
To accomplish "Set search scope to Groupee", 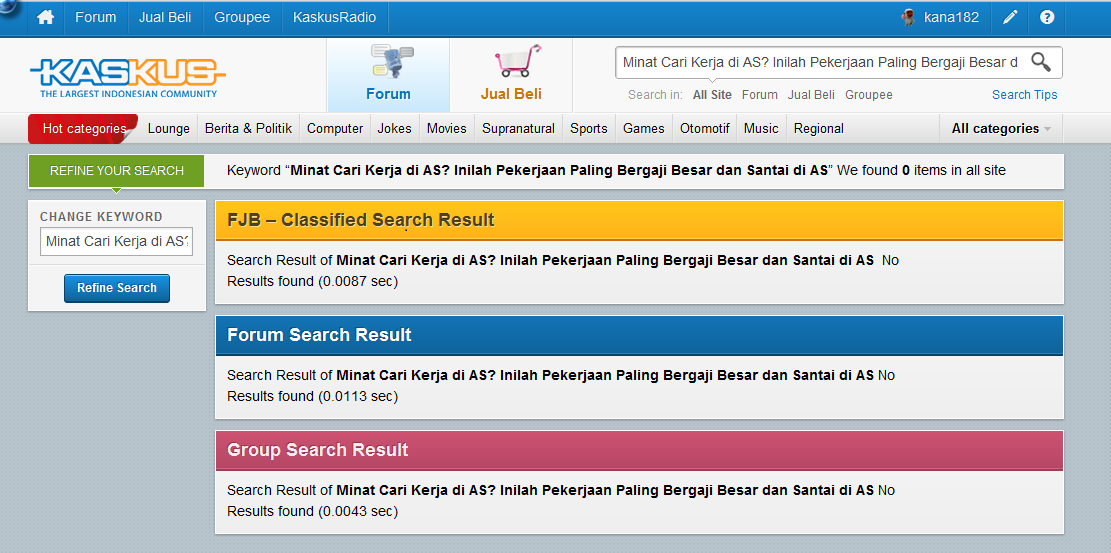I will click(x=869, y=95).
